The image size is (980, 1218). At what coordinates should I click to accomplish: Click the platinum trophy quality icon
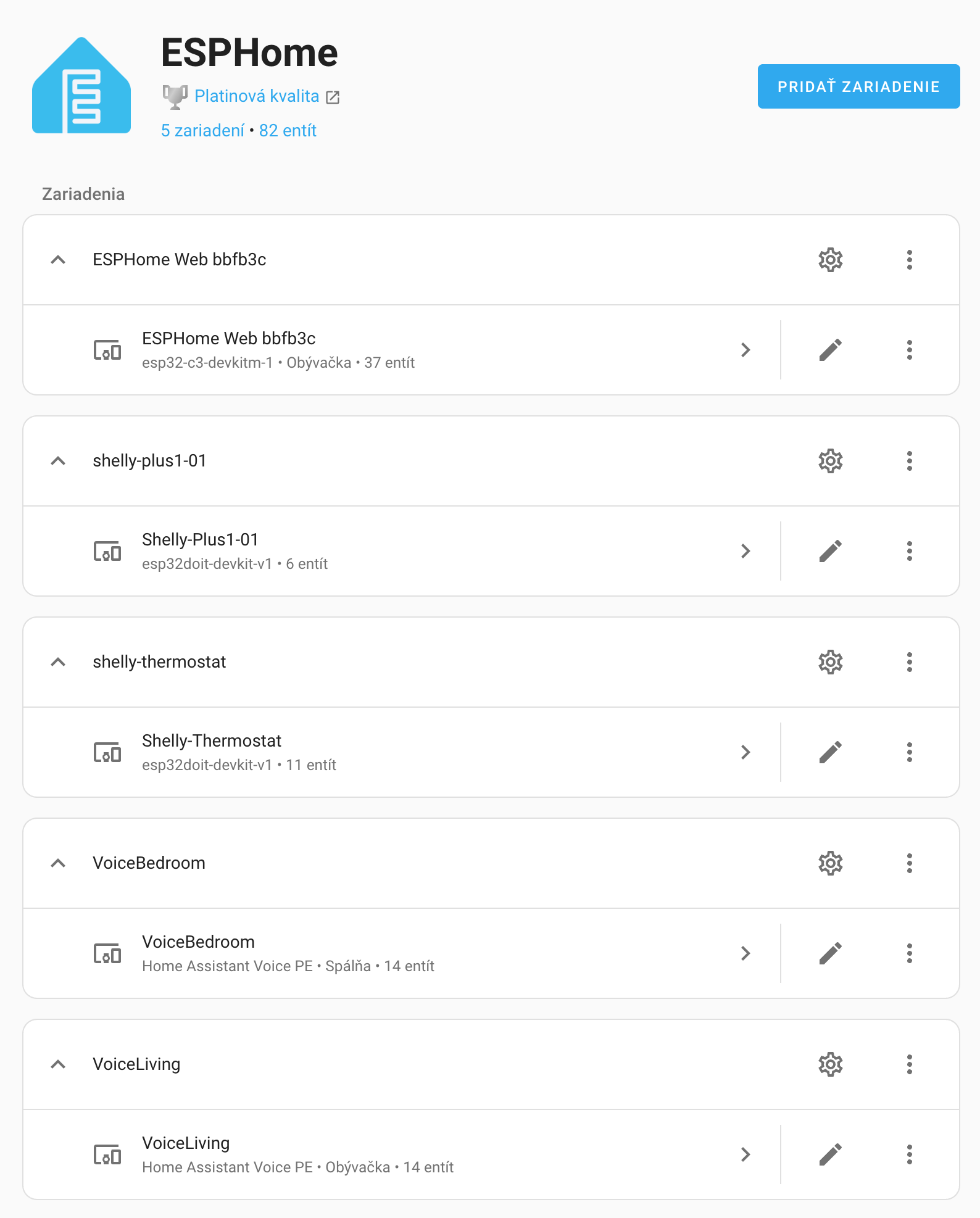pyautogui.click(x=175, y=97)
